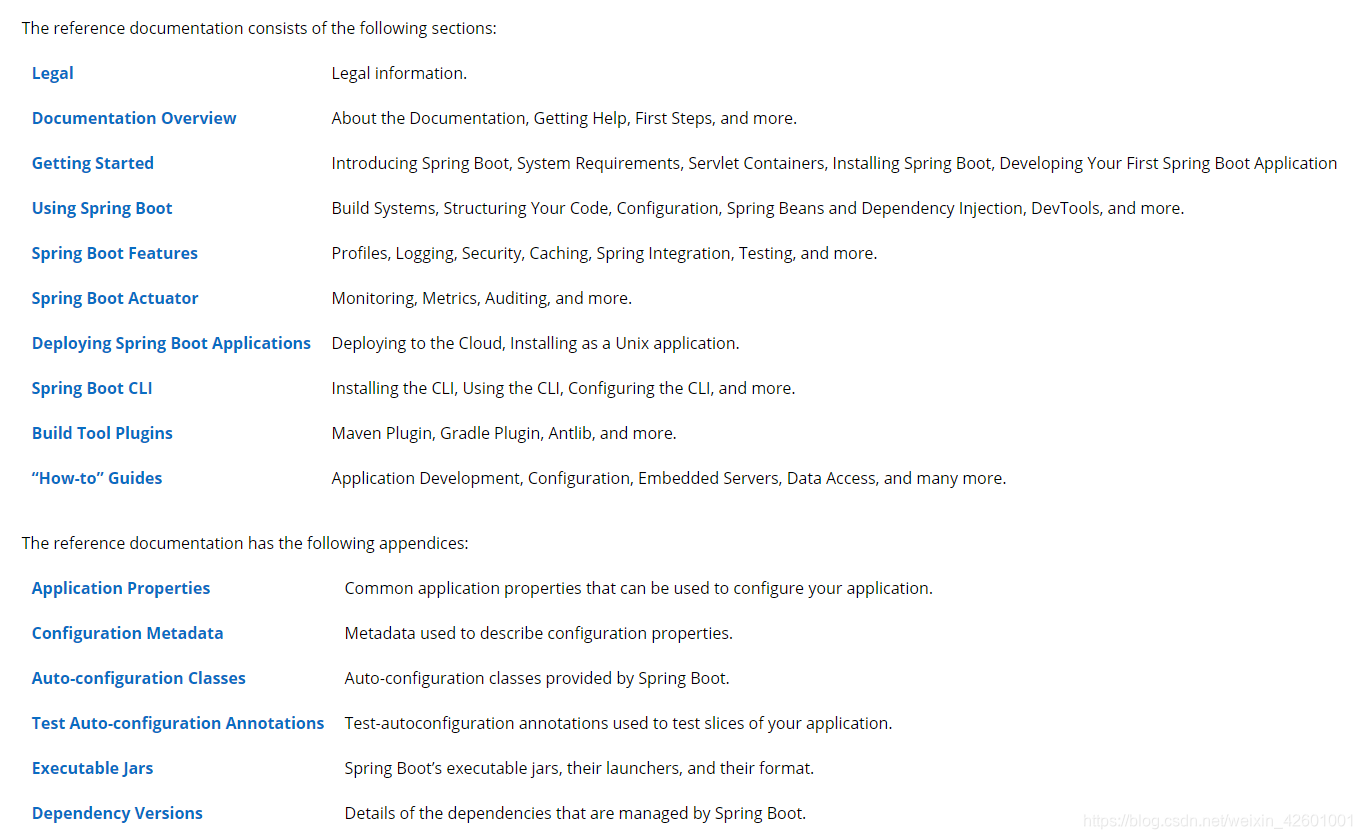The width and height of the screenshot is (1362, 839).
Task: Click text "Maven Plugin, Gradle Plugin, Antlib, and more."
Action: (504, 433)
